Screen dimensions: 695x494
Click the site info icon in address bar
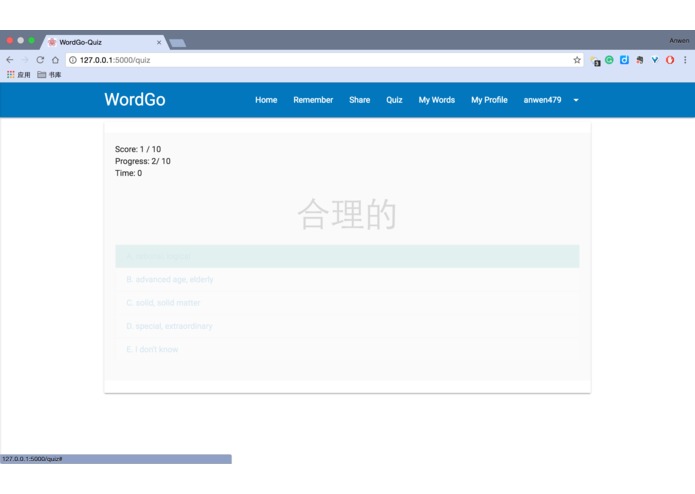(73, 60)
